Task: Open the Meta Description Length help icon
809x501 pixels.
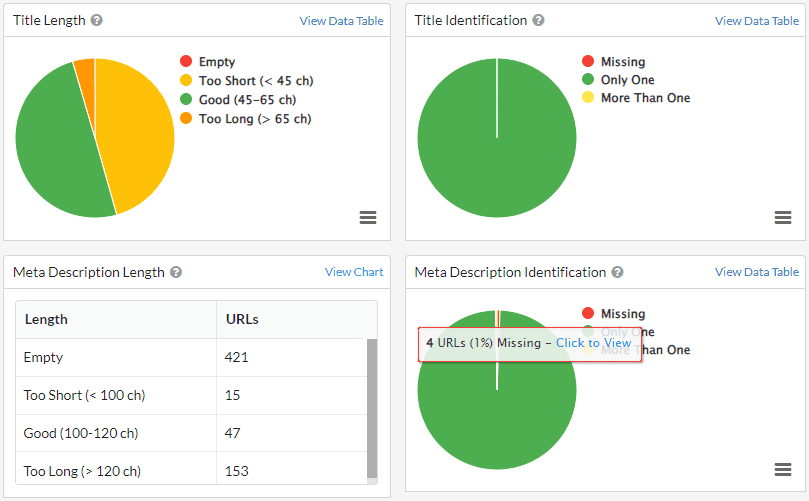Action: point(176,272)
